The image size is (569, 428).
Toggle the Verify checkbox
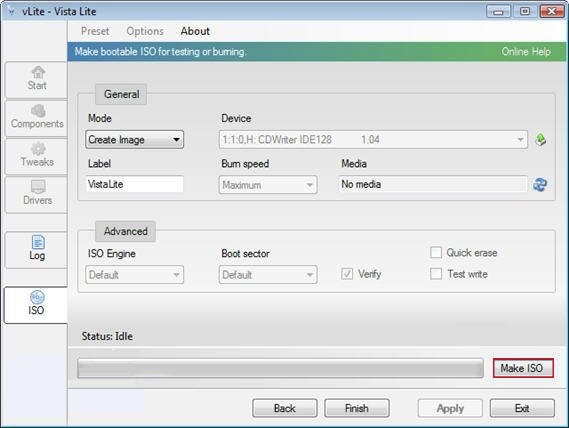coord(347,274)
